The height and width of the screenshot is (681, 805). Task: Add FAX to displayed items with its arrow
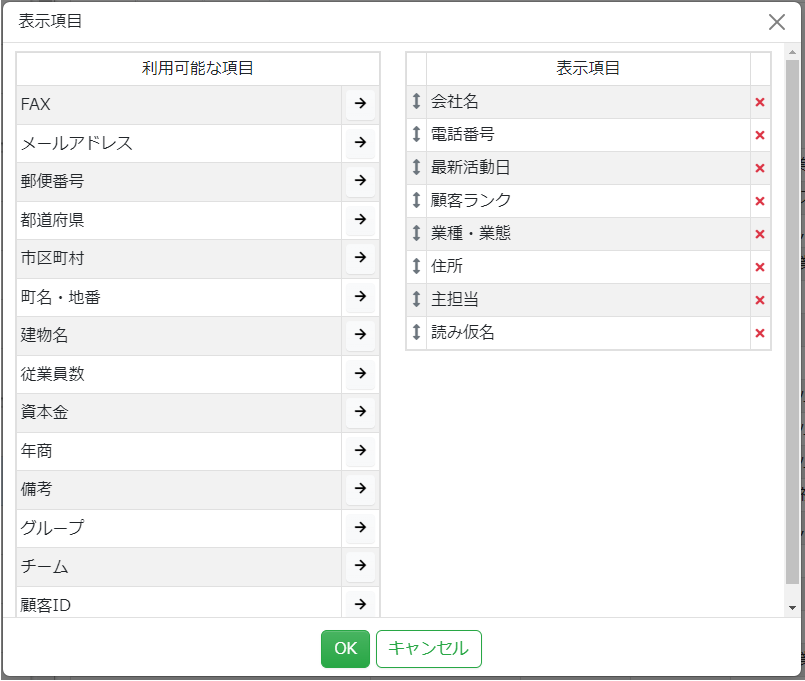[x=360, y=104]
